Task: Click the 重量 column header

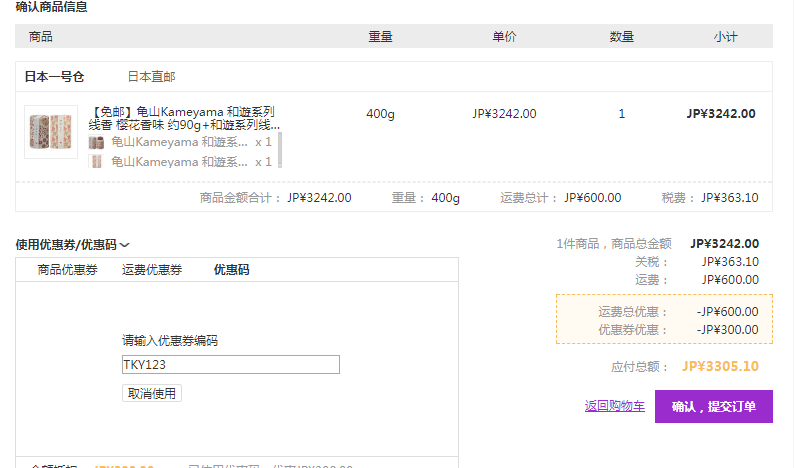Action: tap(380, 36)
